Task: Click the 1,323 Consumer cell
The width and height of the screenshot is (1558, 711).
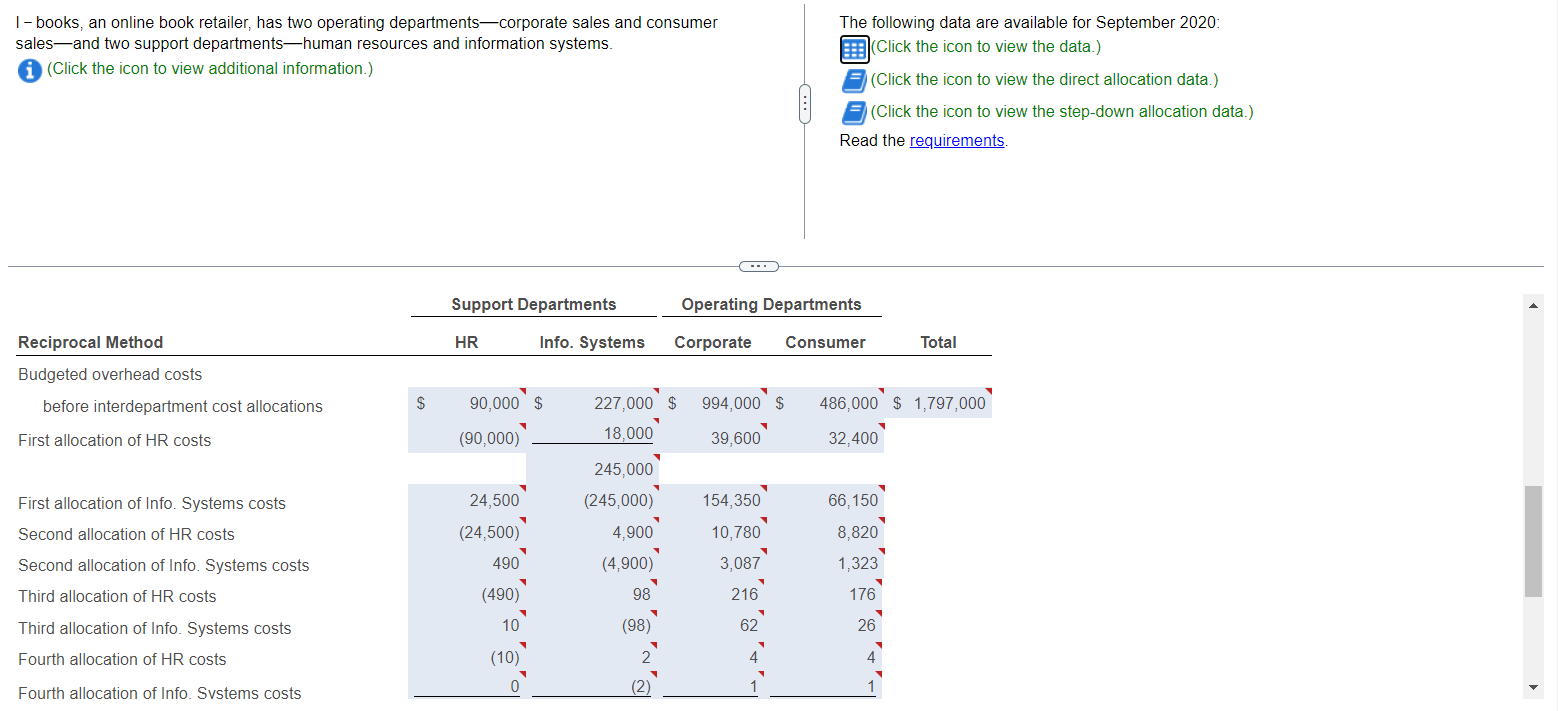Action: pos(826,563)
